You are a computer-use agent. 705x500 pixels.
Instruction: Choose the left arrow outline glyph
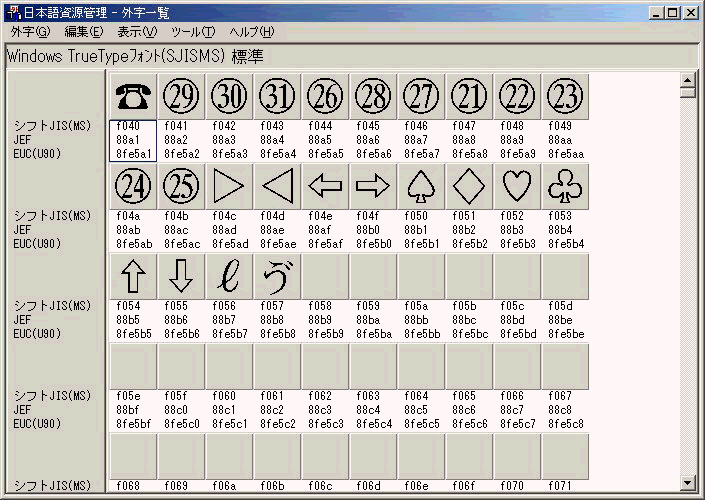tap(326, 187)
